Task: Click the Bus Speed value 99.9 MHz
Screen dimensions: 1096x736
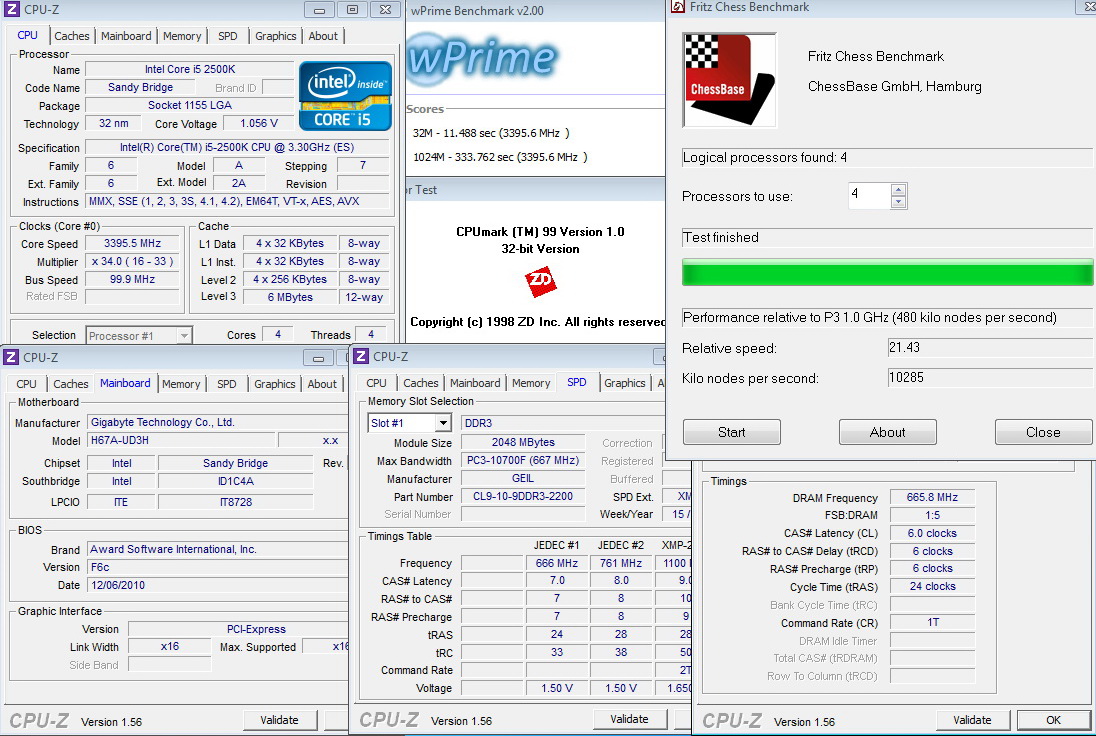Action: 133,279
